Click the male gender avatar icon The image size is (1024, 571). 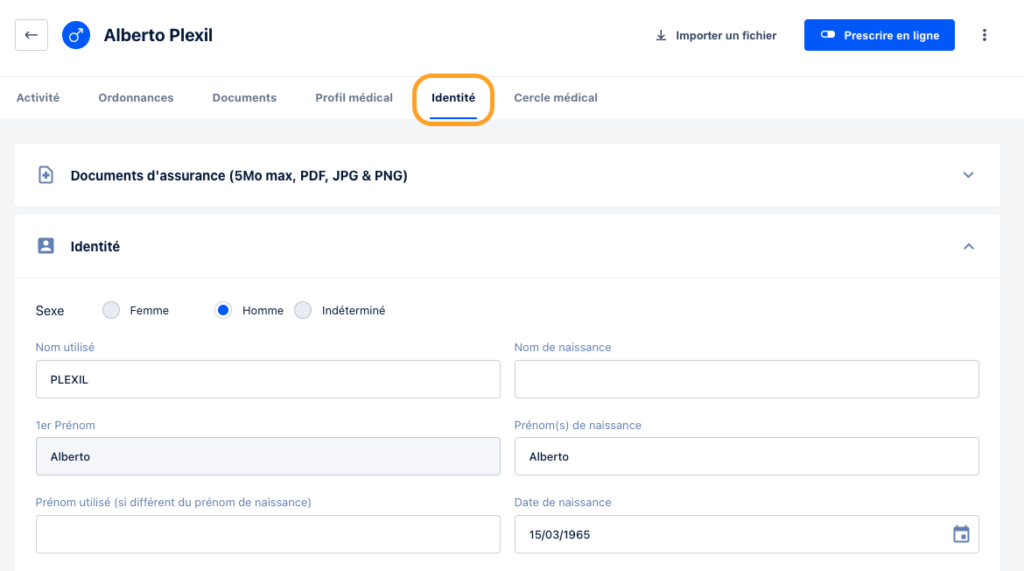pos(76,35)
